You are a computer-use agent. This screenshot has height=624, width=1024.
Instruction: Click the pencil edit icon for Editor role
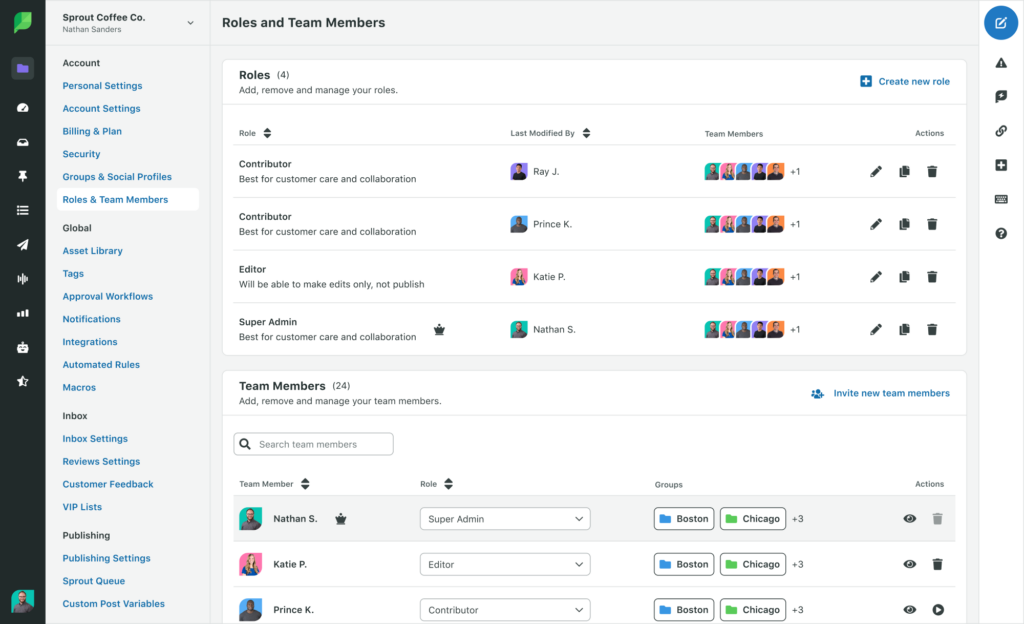click(876, 277)
